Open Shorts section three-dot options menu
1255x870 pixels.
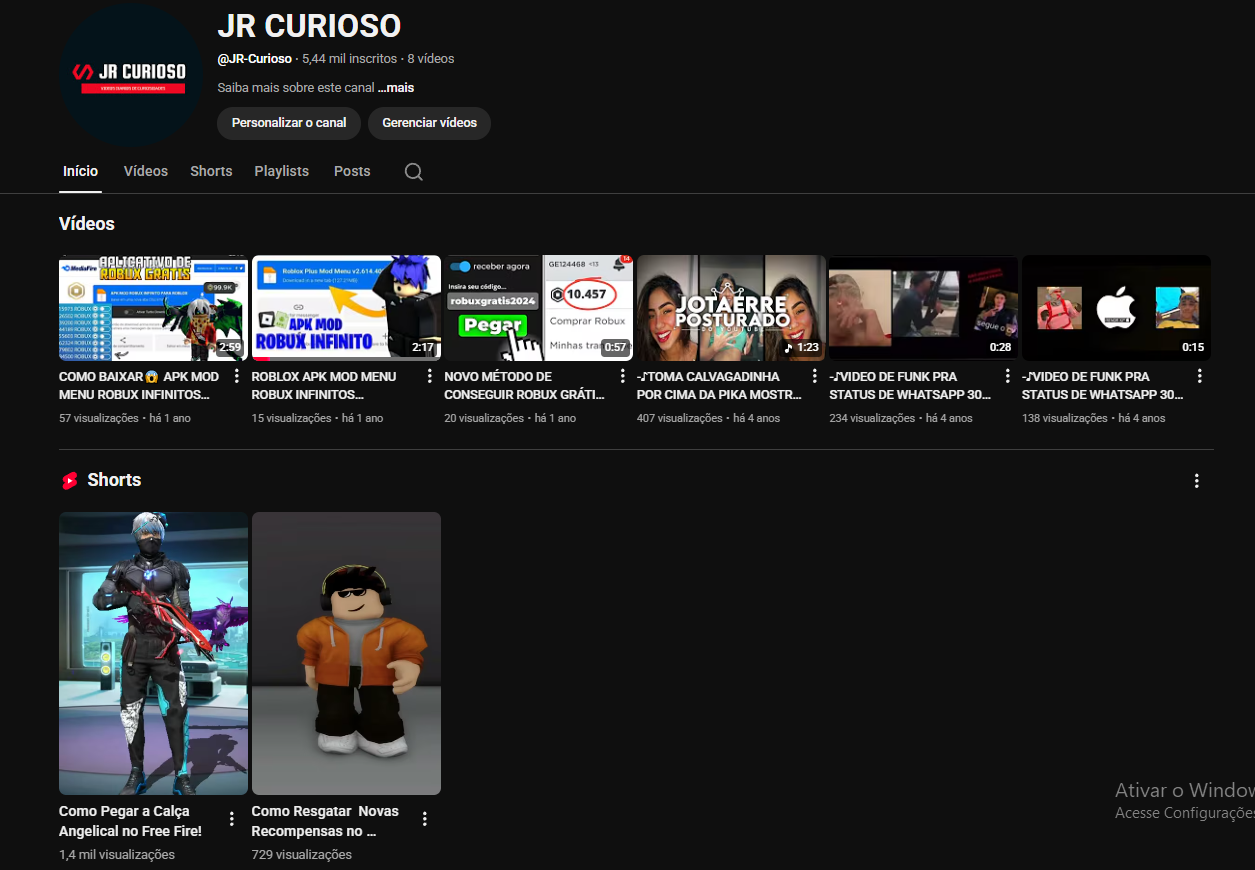1196,481
